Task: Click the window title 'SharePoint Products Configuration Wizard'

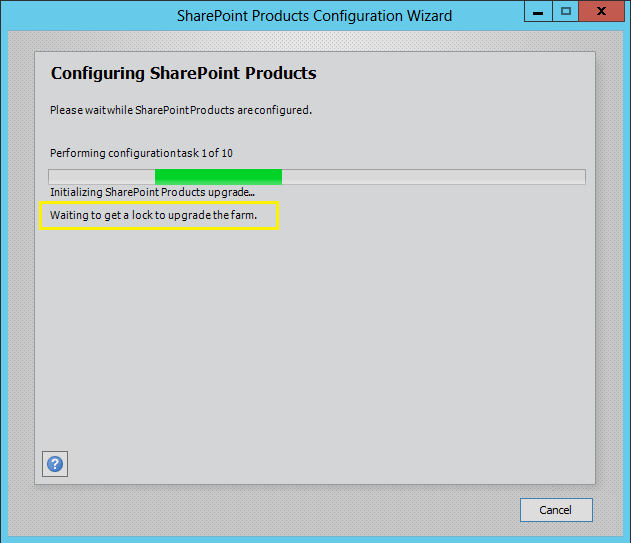Action: (x=314, y=15)
